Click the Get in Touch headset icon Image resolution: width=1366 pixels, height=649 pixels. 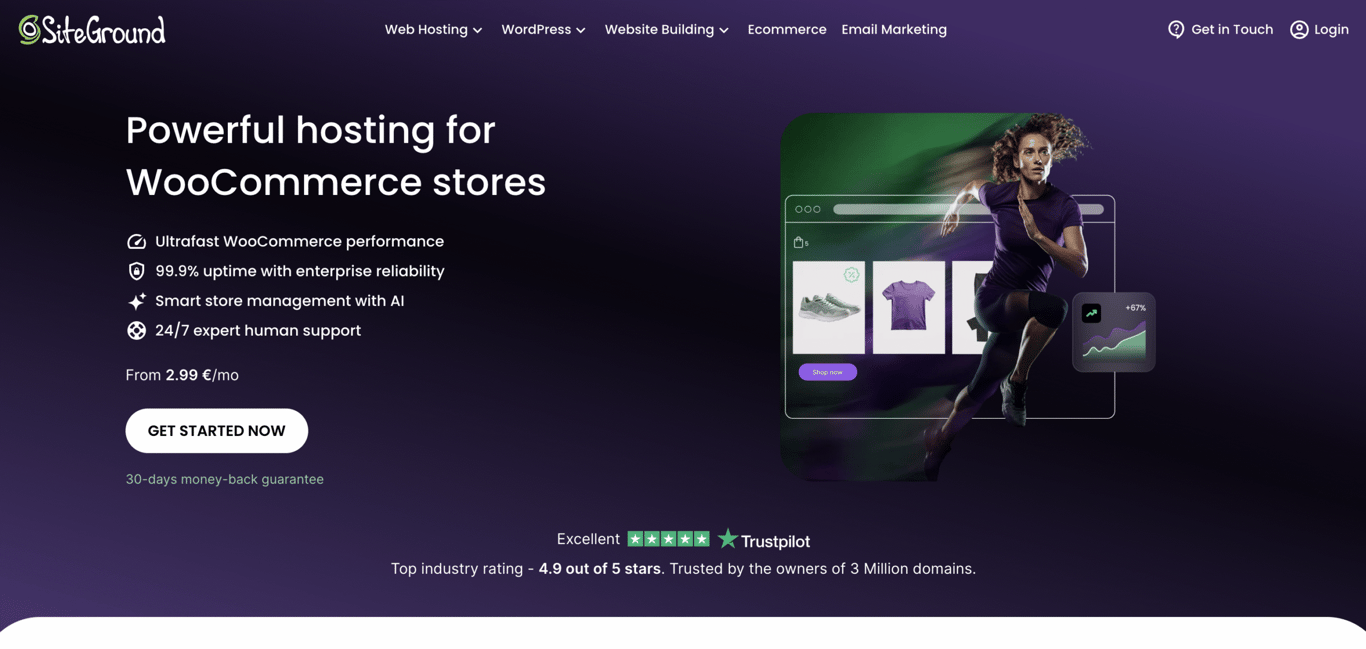(1176, 29)
